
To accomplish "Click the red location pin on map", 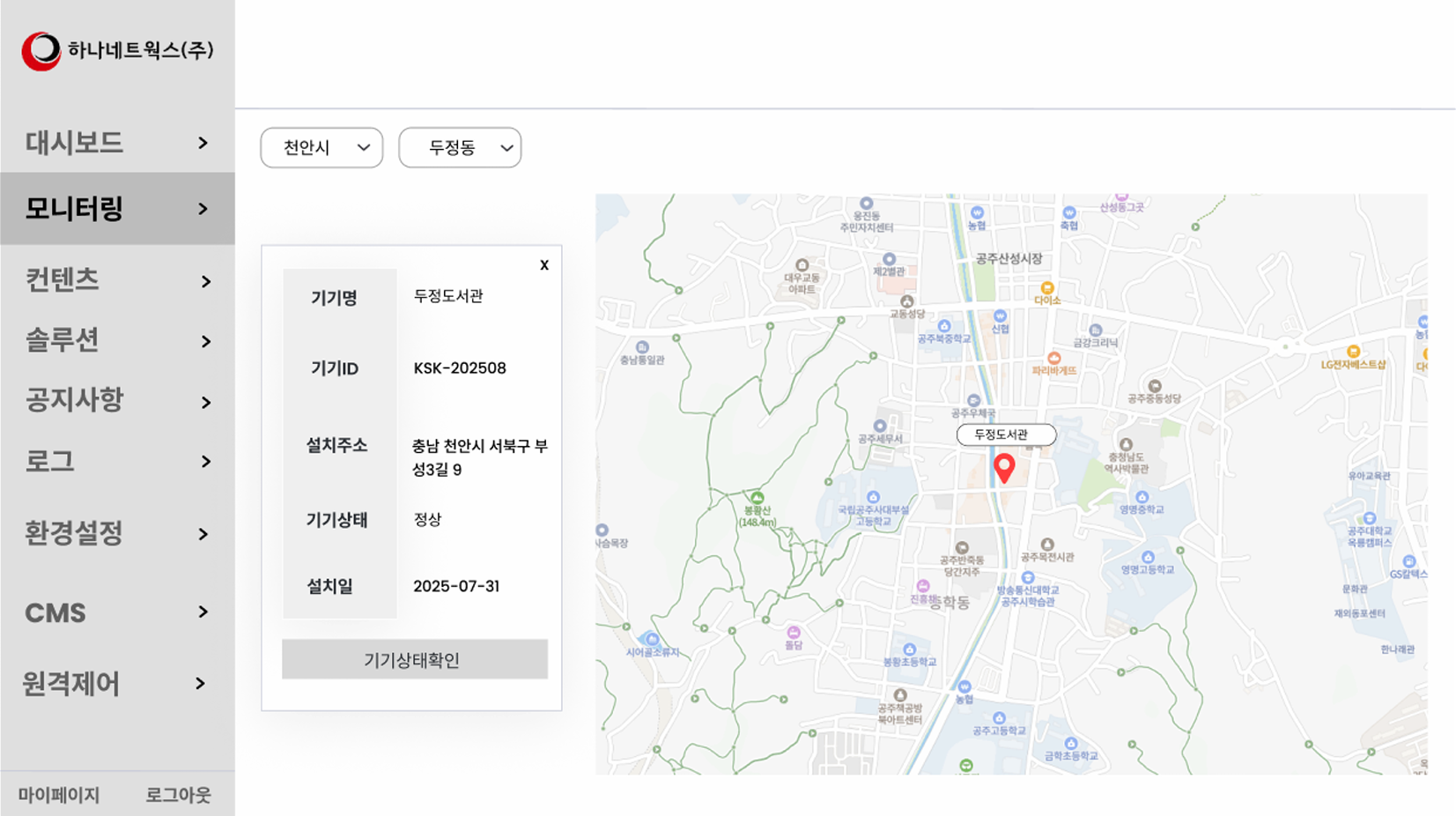I will point(1003,466).
